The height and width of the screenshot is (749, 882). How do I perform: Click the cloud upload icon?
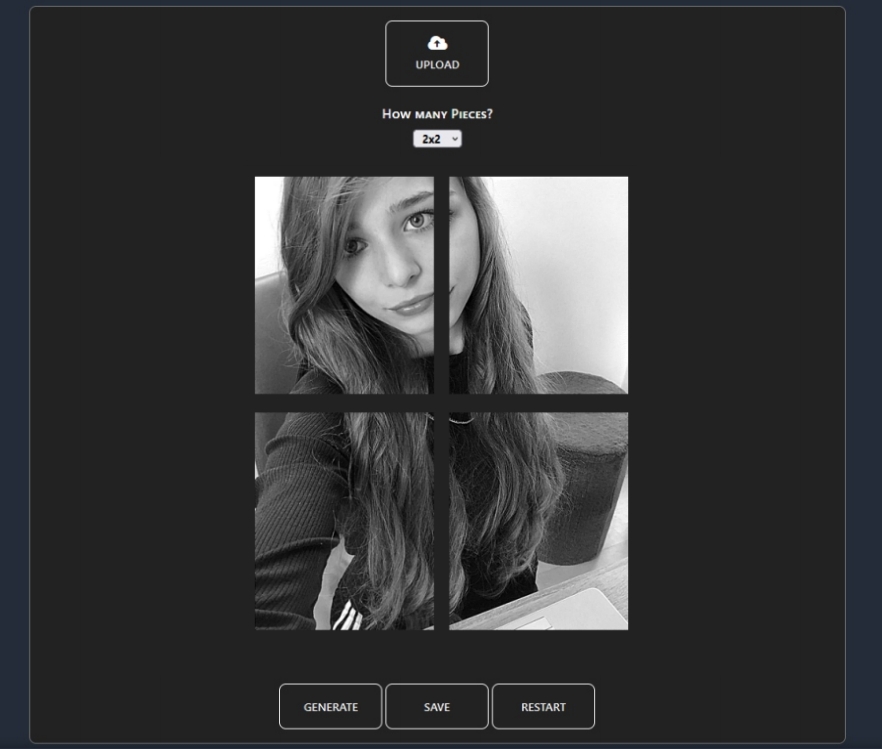pyautogui.click(x=437, y=43)
